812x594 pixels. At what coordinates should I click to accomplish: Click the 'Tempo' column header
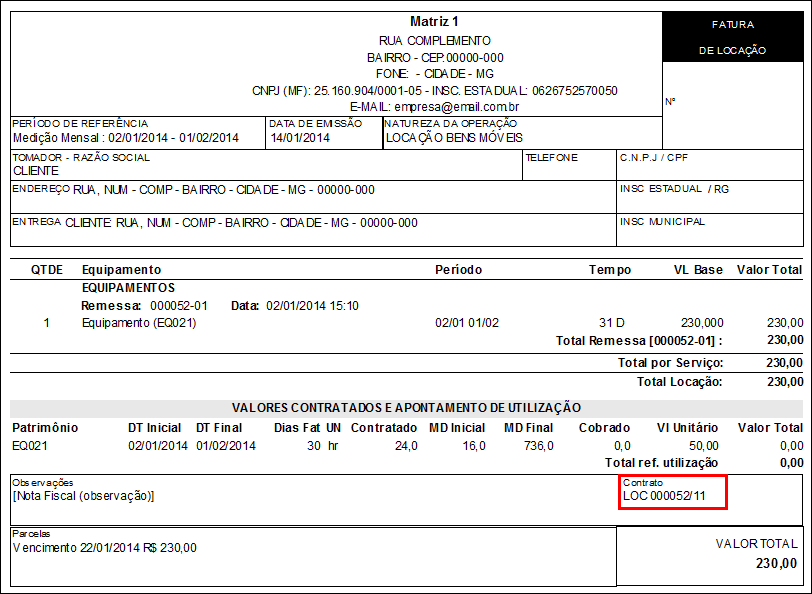(x=610, y=270)
